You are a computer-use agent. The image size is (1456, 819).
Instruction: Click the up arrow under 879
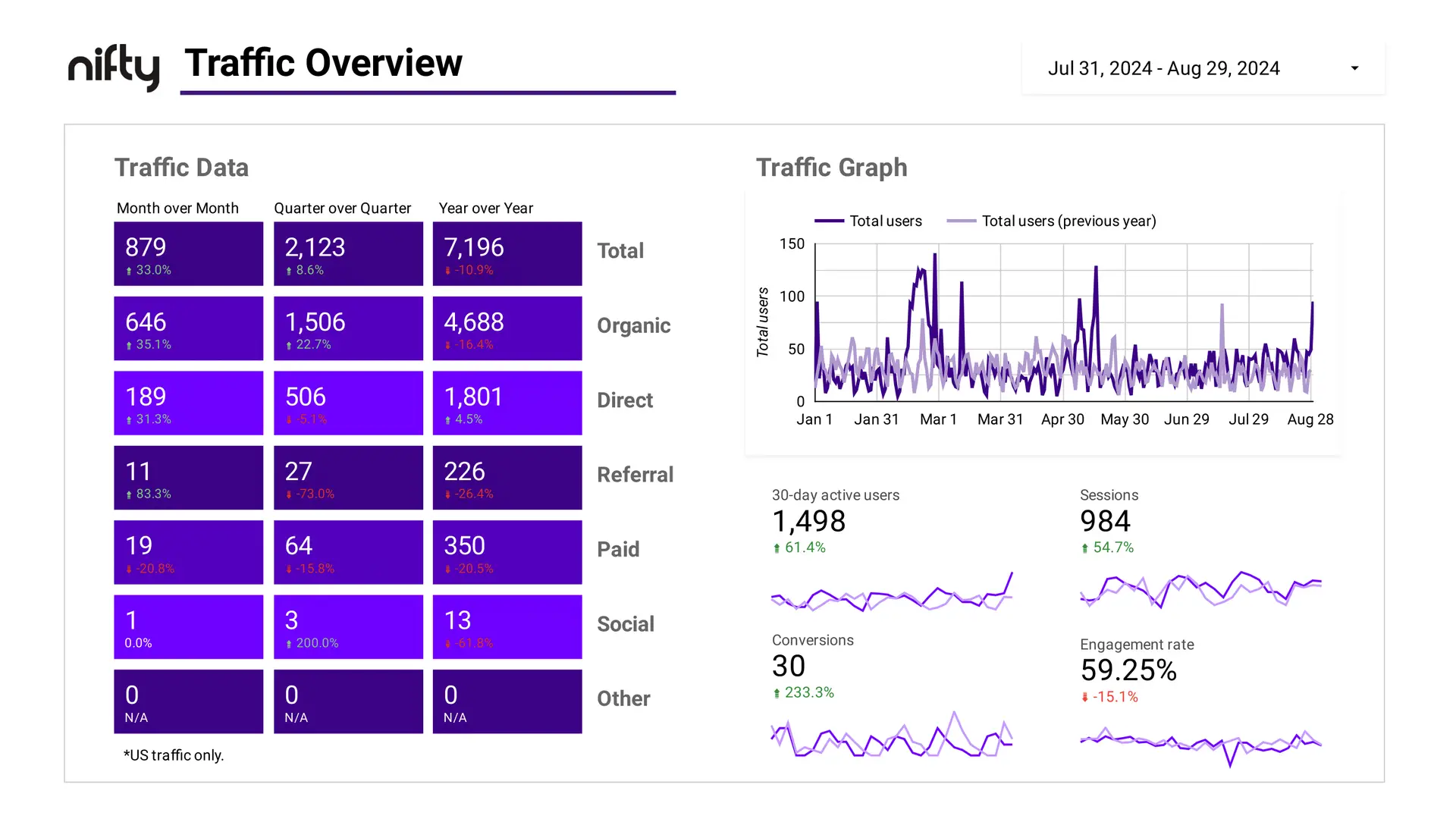coord(129,270)
